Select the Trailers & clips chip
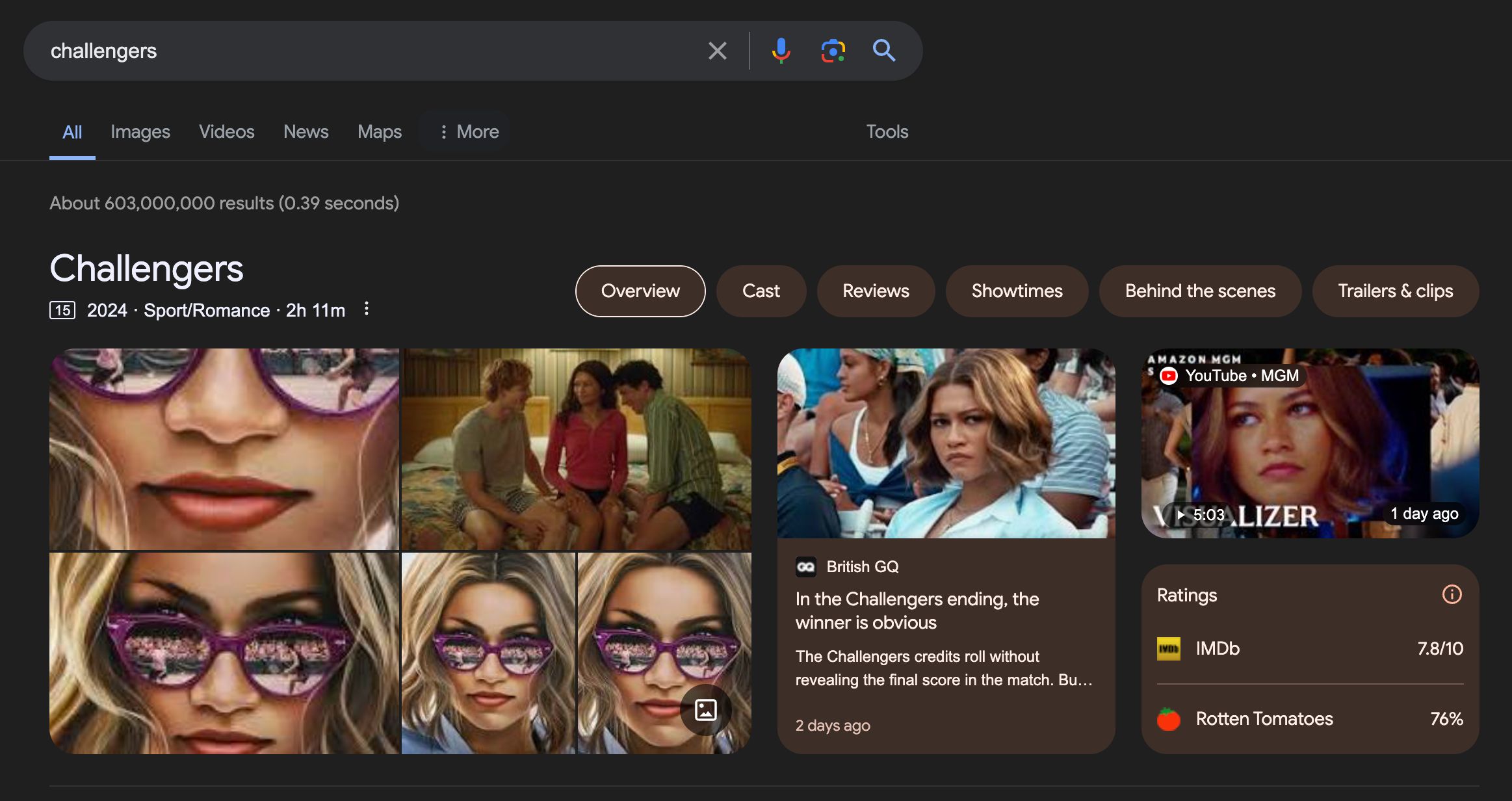 pyautogui.click(x=1396, y=291)
